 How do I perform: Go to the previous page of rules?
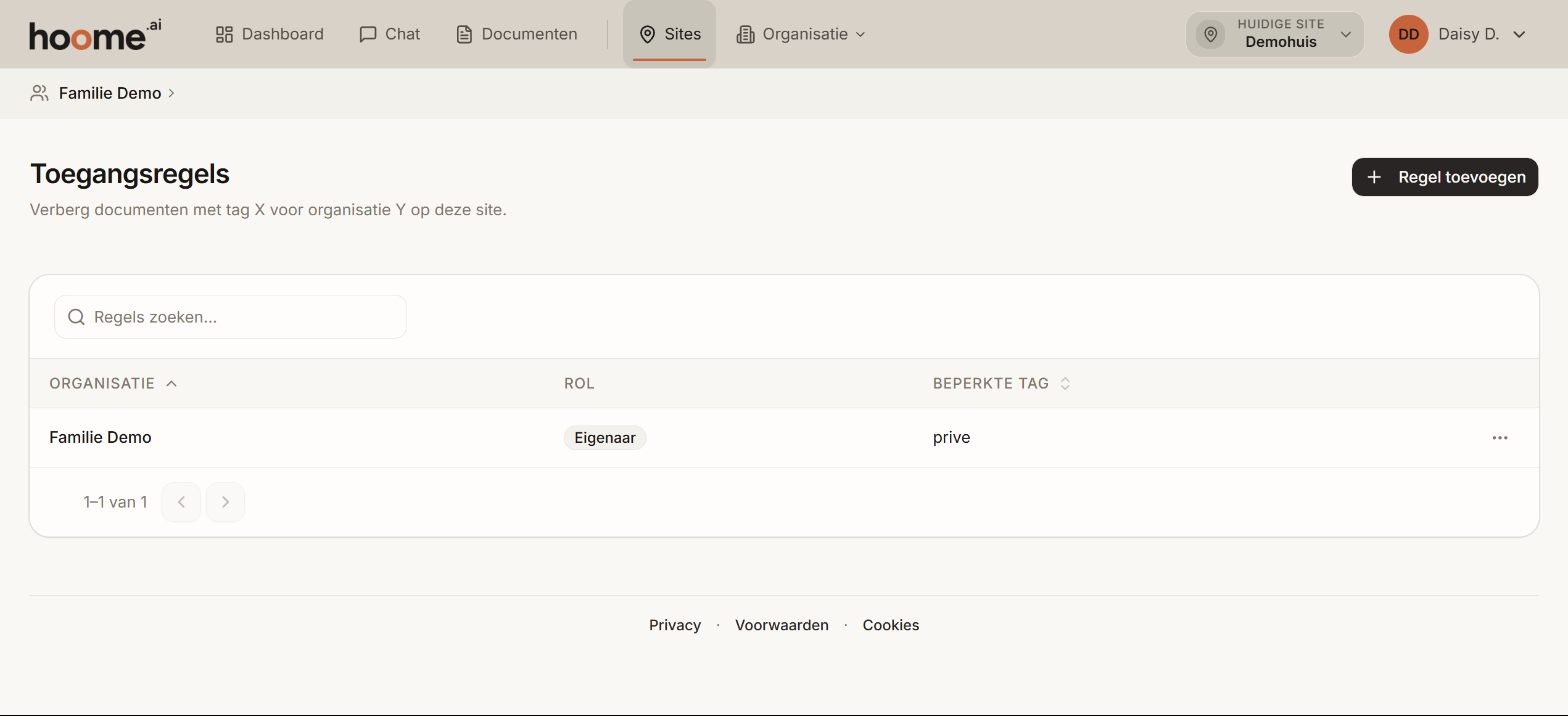(x=181, y=502)
